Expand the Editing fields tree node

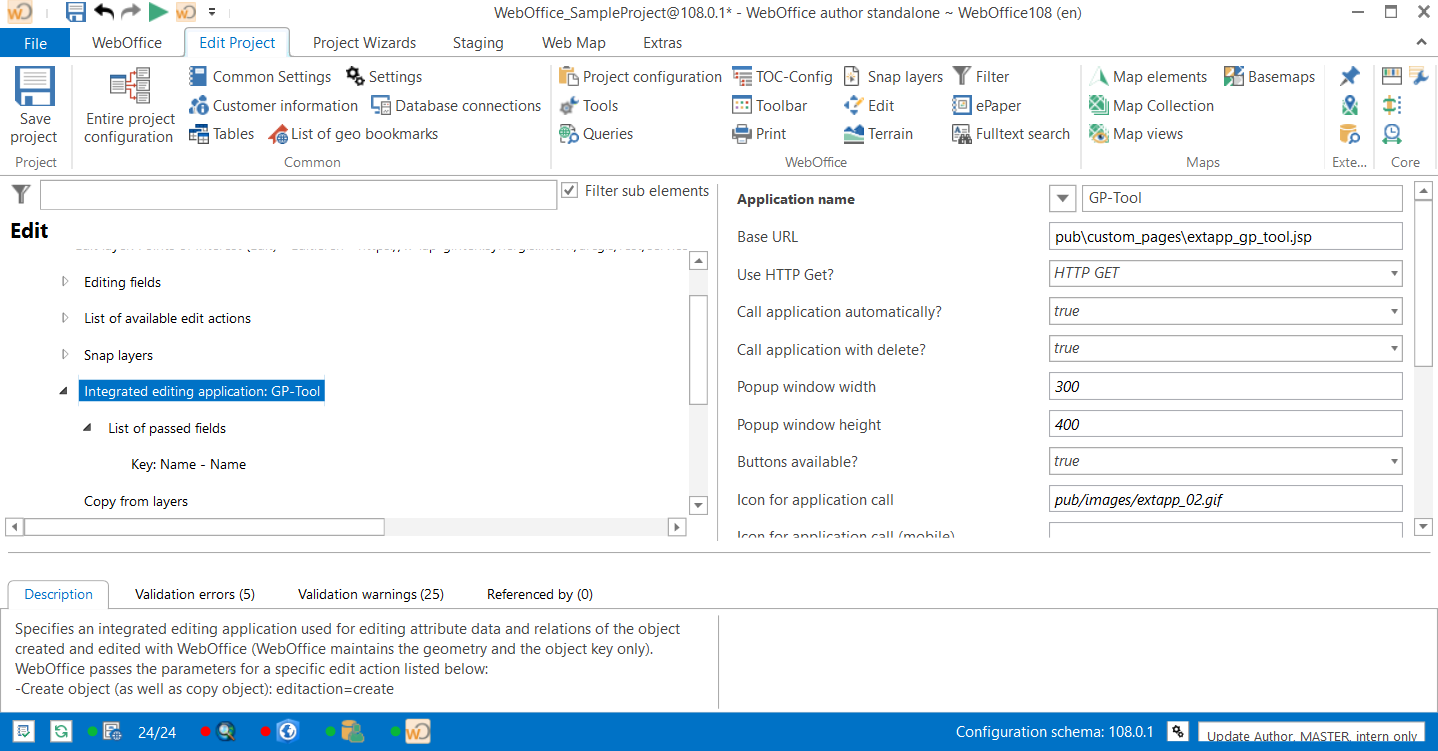(64, 282)
